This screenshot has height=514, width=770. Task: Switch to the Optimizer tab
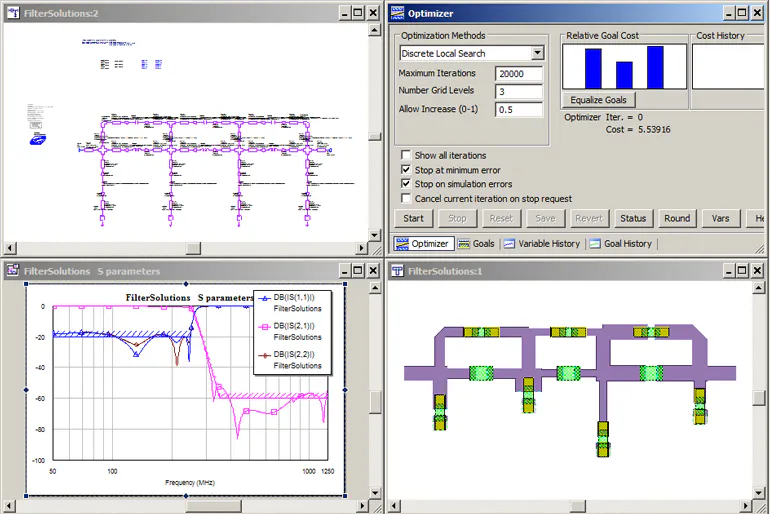(x=423, y=243)
